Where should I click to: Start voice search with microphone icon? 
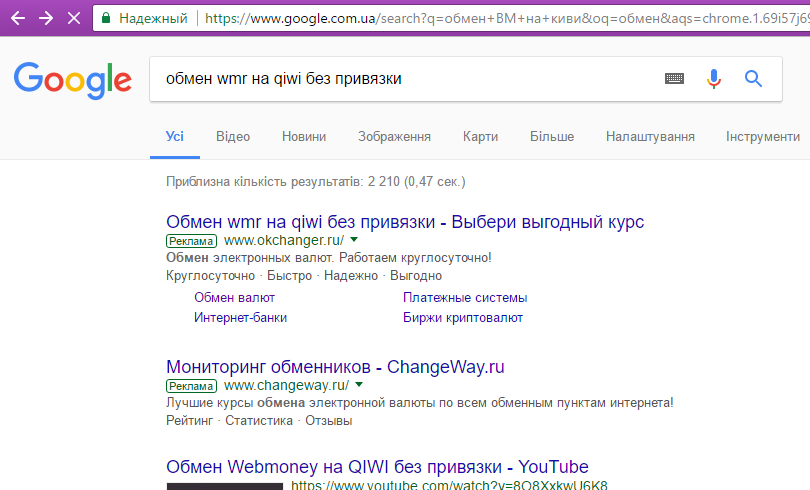pos(713,79)
